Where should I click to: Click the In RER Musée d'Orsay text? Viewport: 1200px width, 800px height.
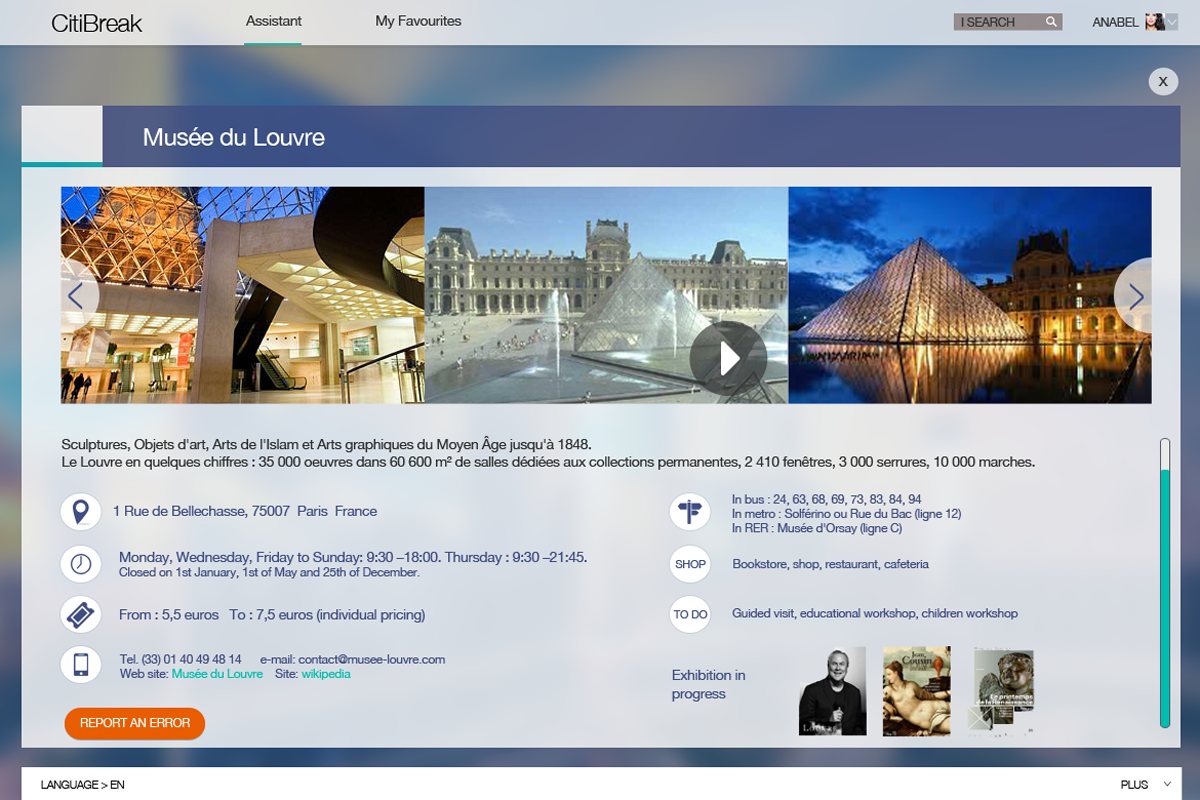pyautogui.click(x=817, y=528)
